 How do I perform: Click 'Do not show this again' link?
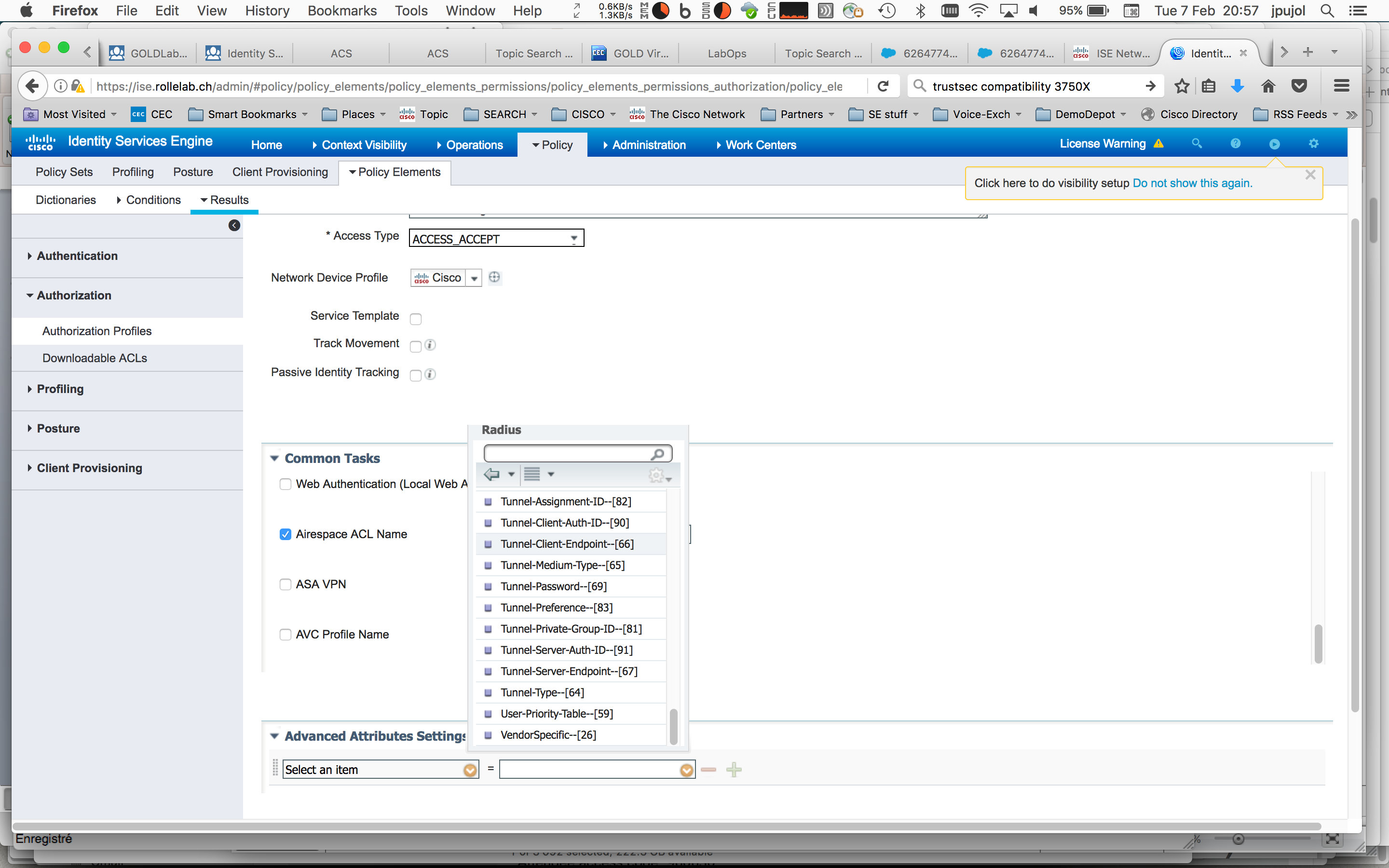pos(1192,183)
